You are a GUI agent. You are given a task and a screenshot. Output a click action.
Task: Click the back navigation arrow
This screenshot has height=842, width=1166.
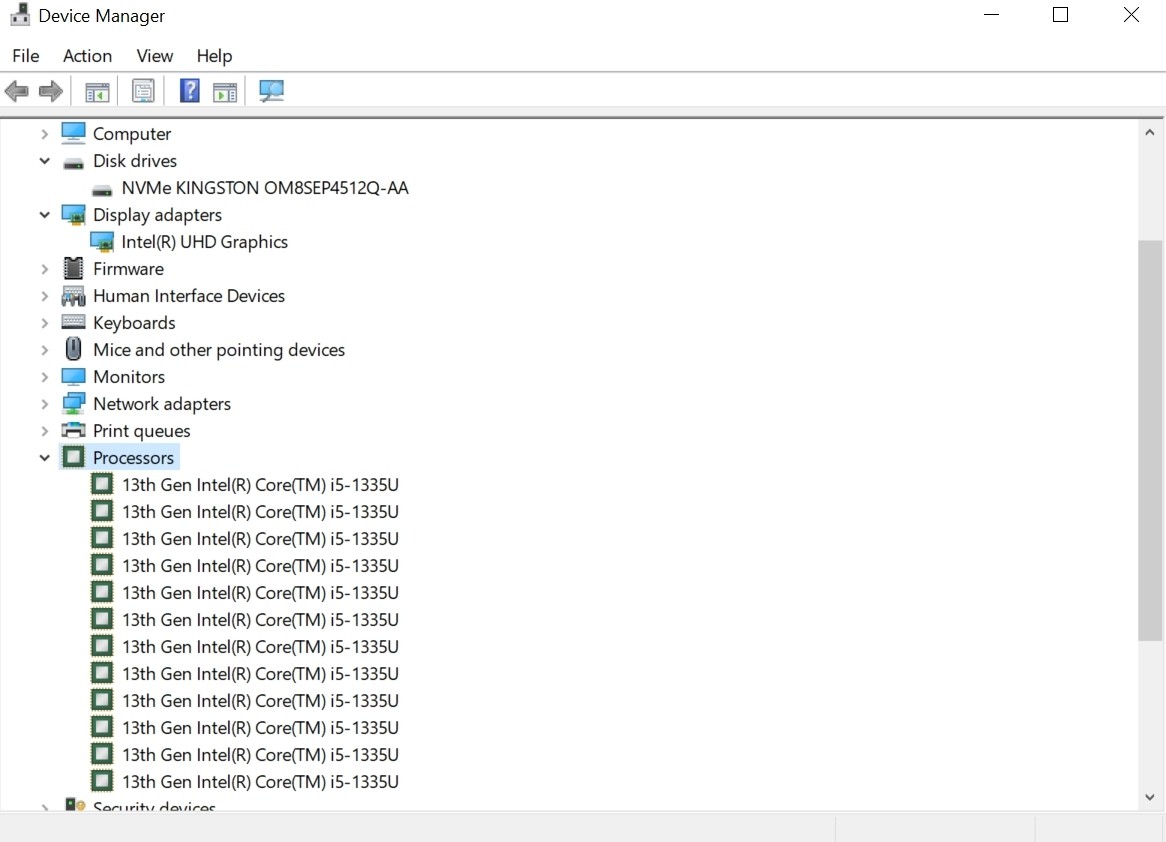click(16, 90)
